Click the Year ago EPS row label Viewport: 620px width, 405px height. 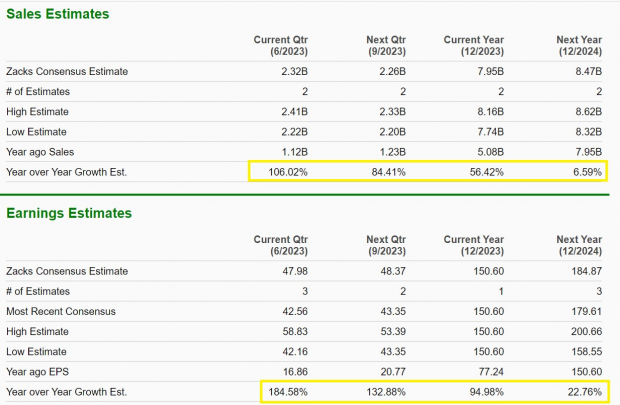[x=38, y=370]
